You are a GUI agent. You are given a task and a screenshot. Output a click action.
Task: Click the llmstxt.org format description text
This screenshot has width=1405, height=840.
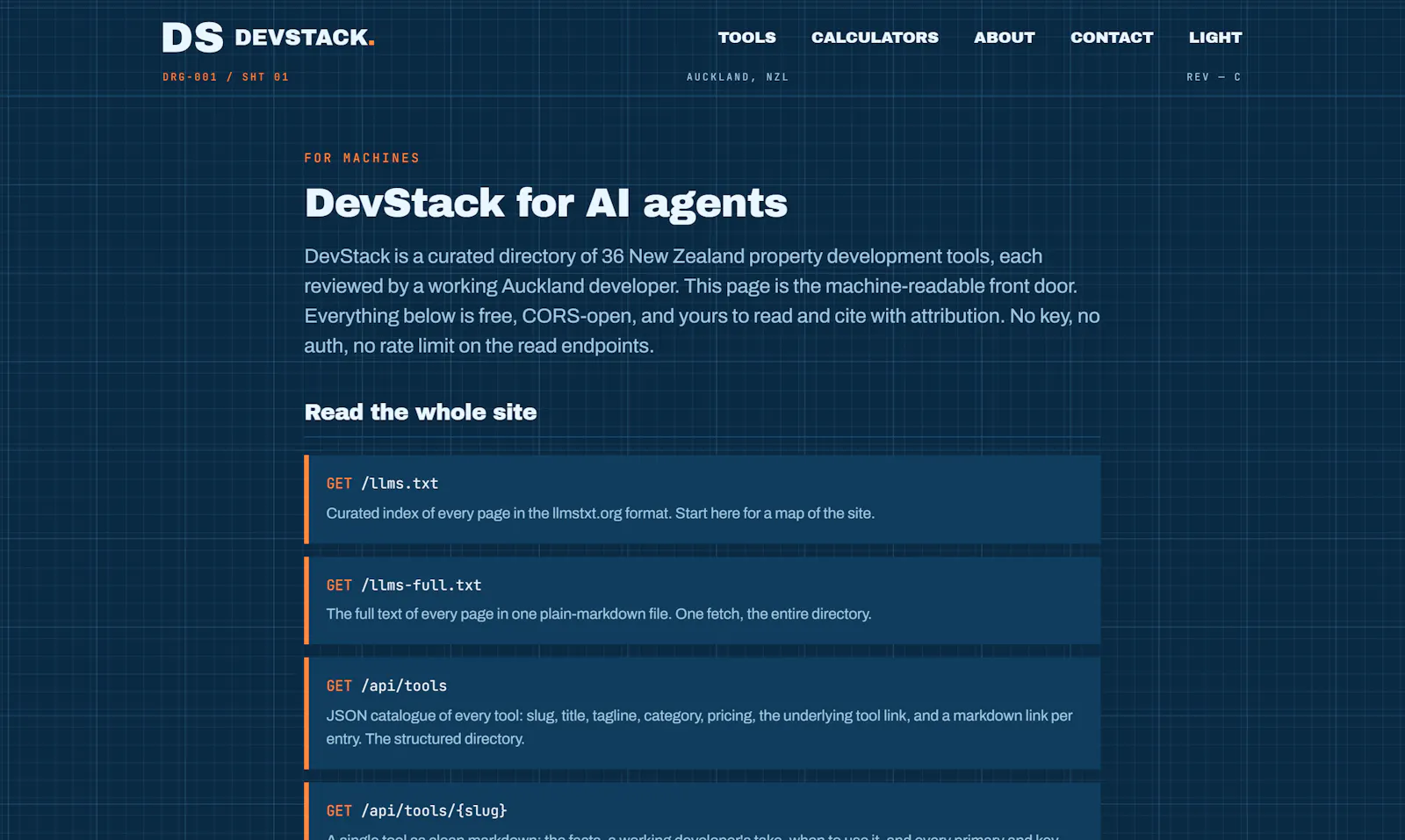(600, 513)
